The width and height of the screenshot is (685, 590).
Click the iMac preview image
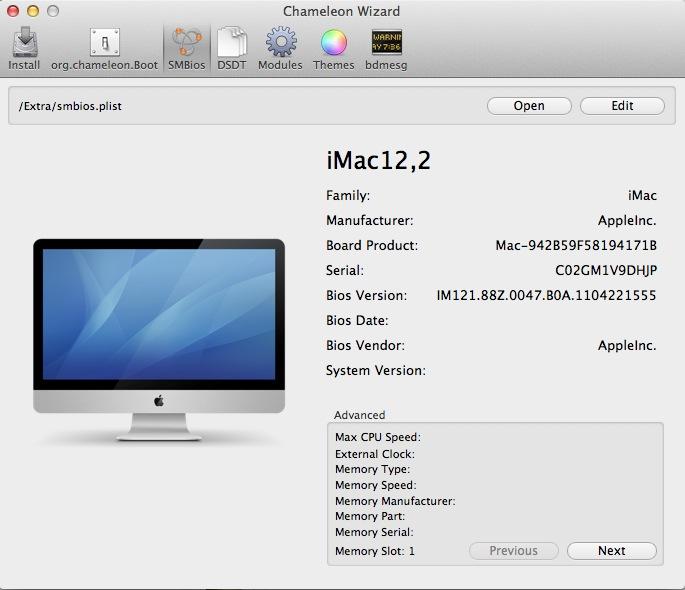tap(159, 340)
